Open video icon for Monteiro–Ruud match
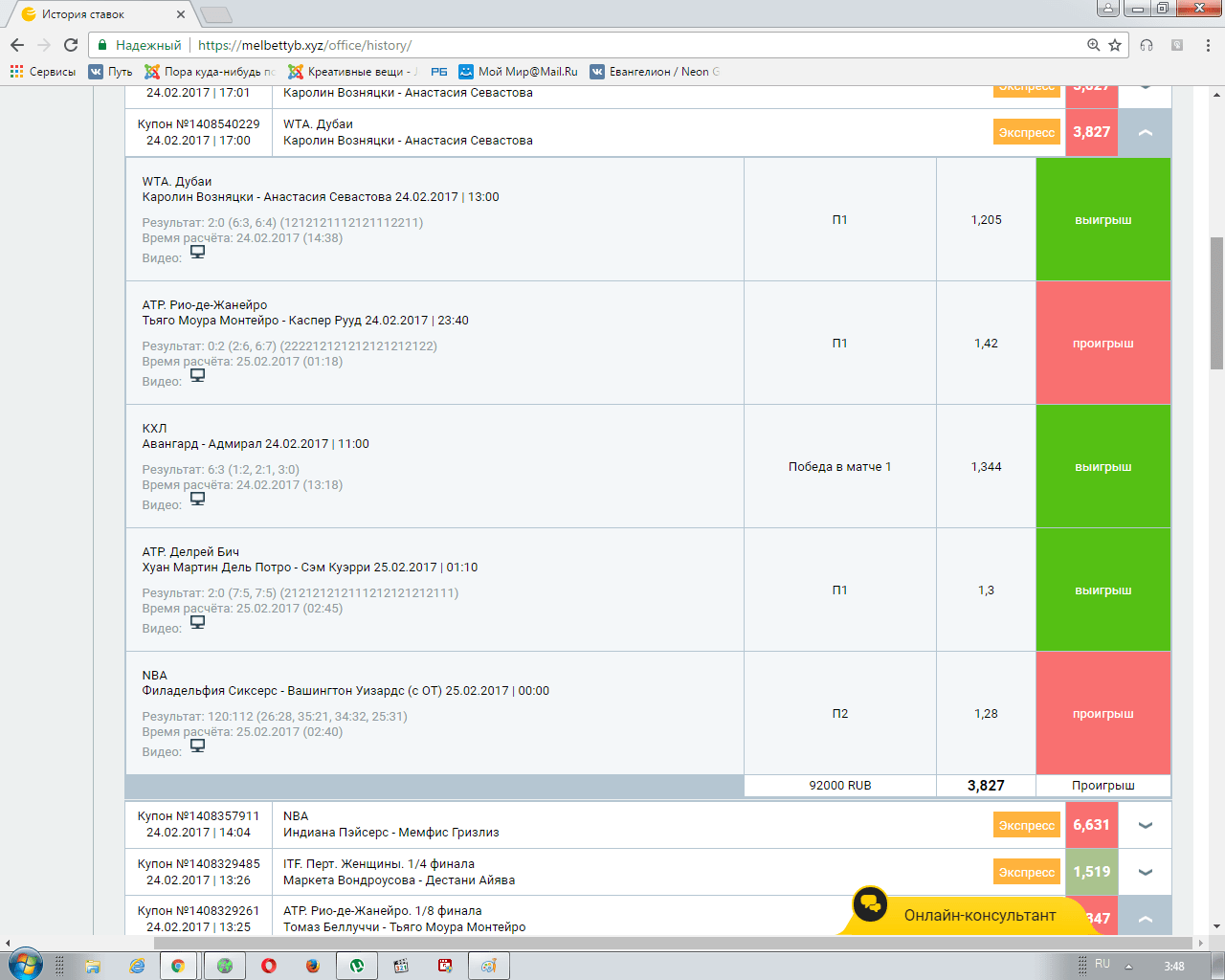Screen dimensions: 1225x980 pyautogui.click(x=197, y=375)
